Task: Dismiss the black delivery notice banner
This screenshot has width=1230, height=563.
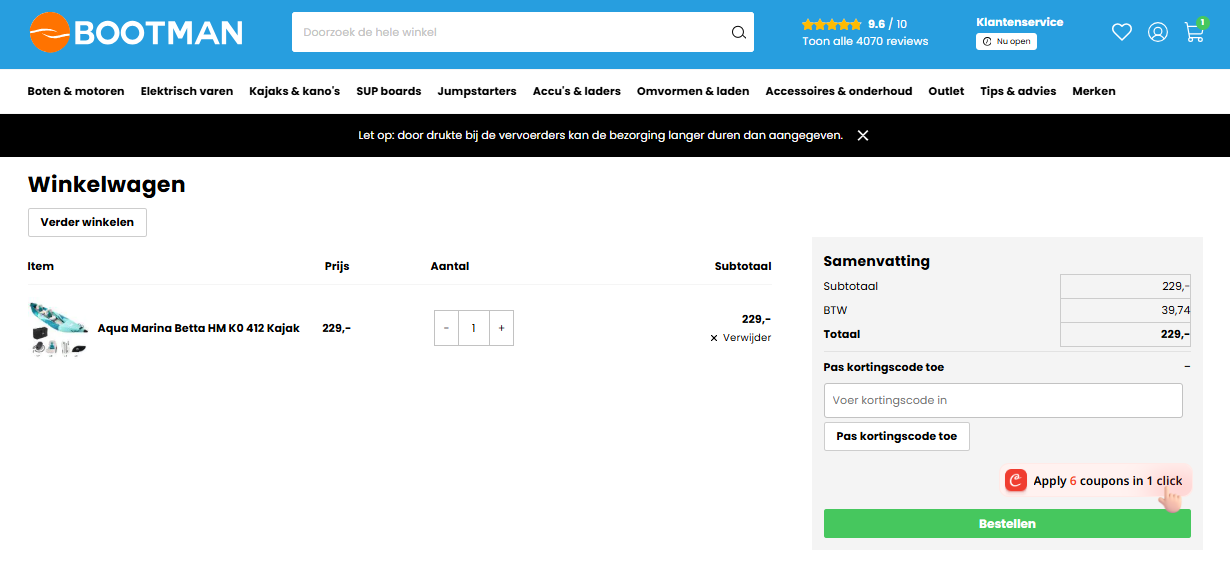Action: pyautogui.click(x=863, y=135)
